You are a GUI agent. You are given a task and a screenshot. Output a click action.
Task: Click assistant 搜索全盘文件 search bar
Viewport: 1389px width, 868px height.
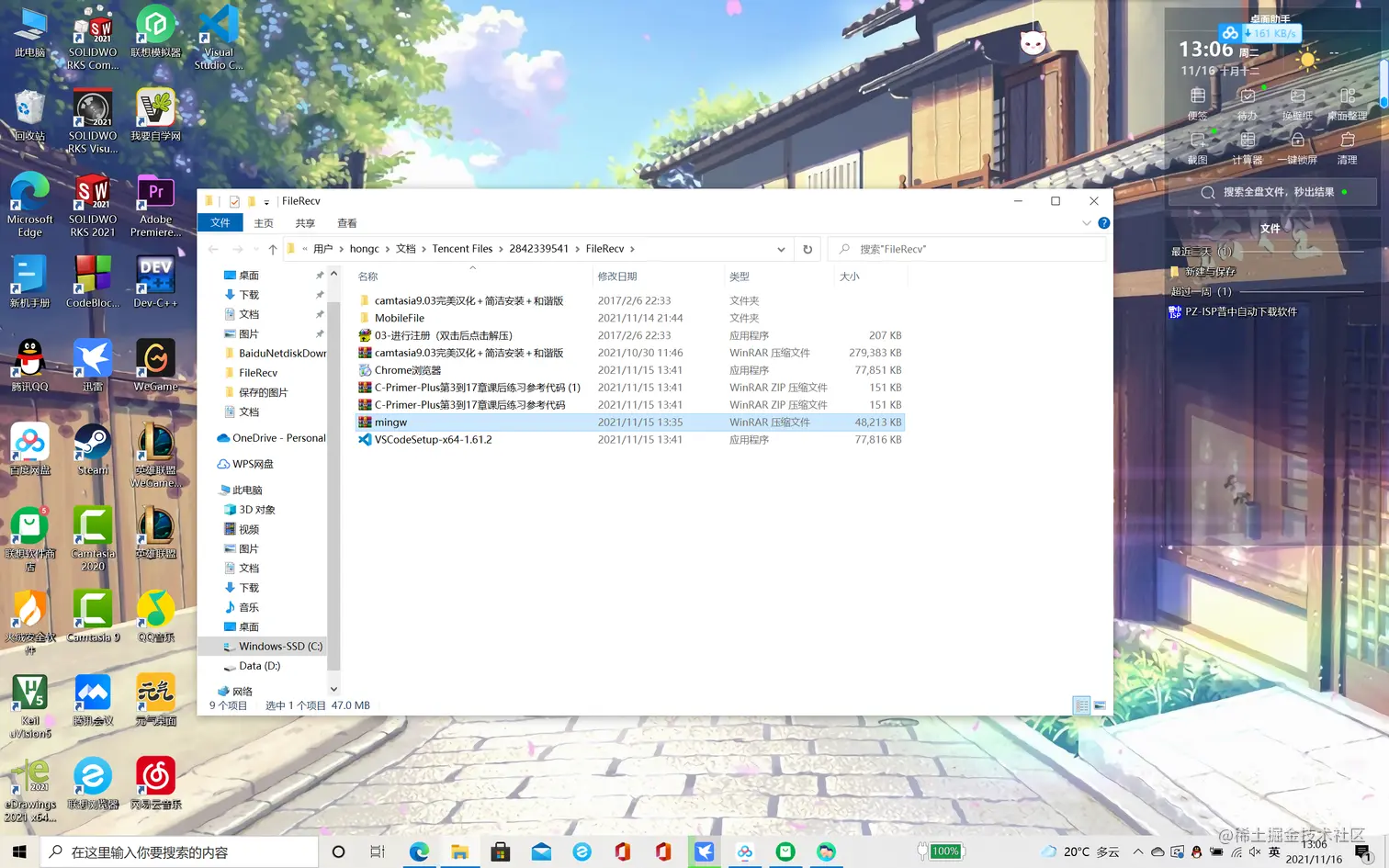click(x=1272, y=192)
